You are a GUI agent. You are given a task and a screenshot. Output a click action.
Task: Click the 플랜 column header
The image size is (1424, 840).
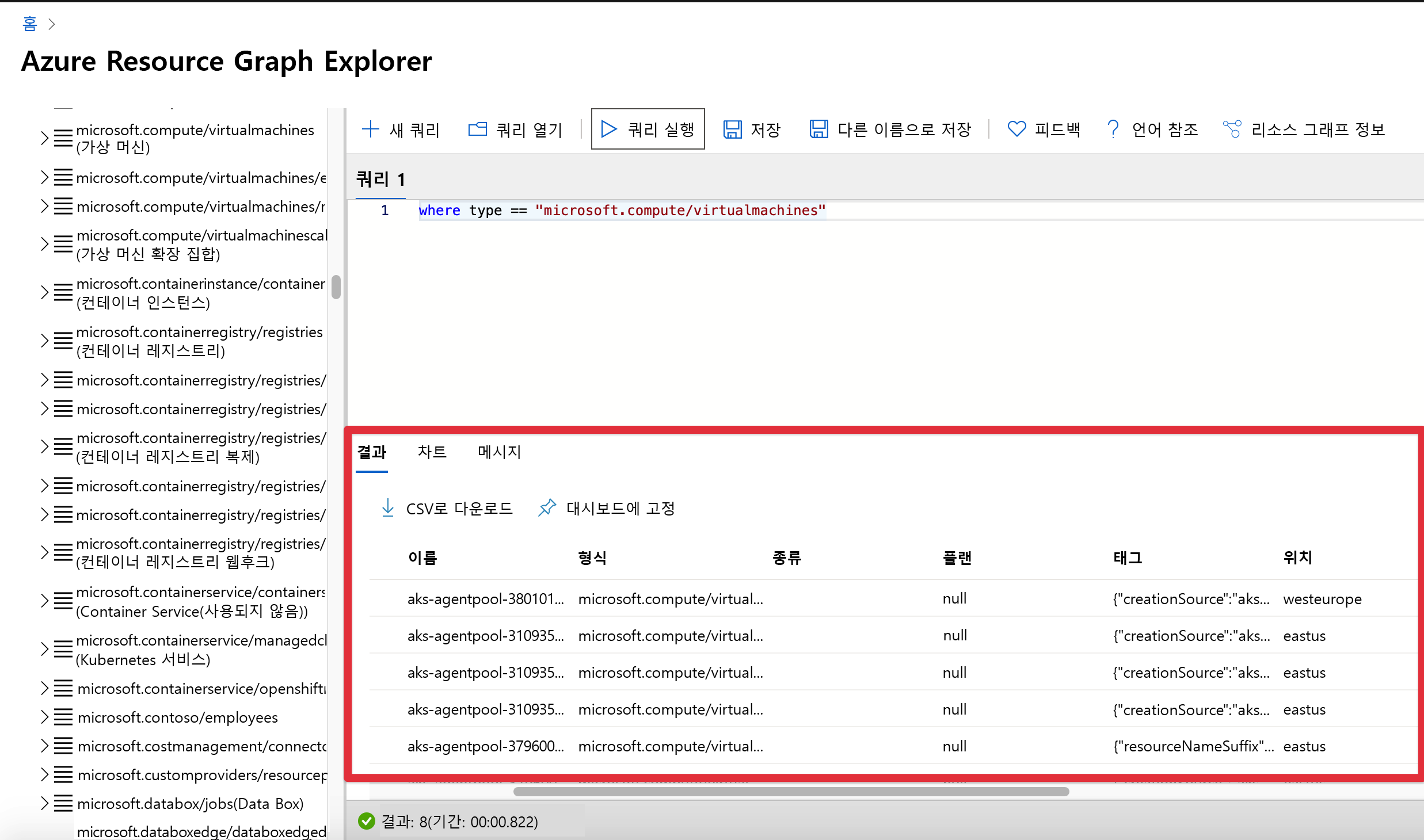957,558
